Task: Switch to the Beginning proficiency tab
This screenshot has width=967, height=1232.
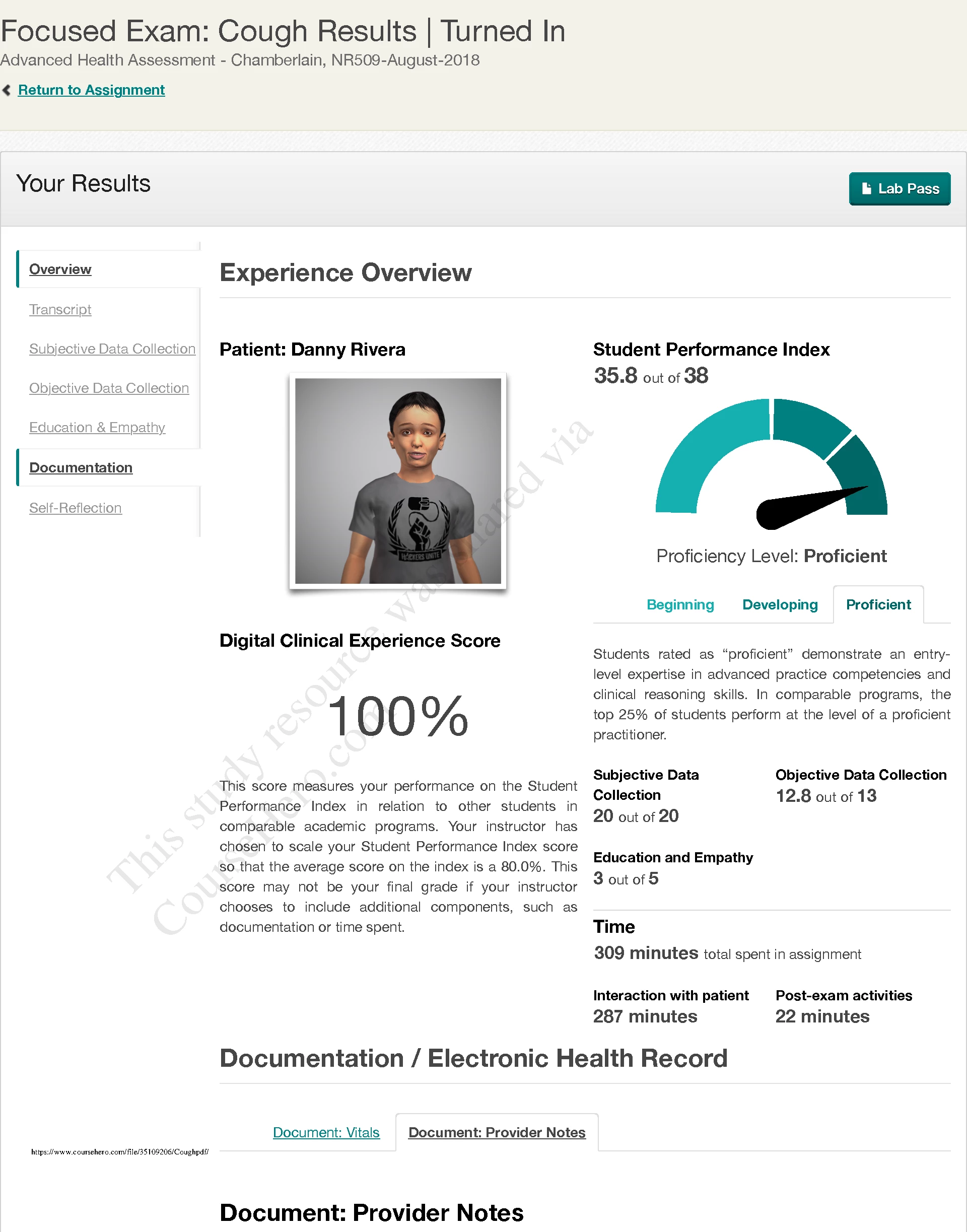Action: coord(680,605)
